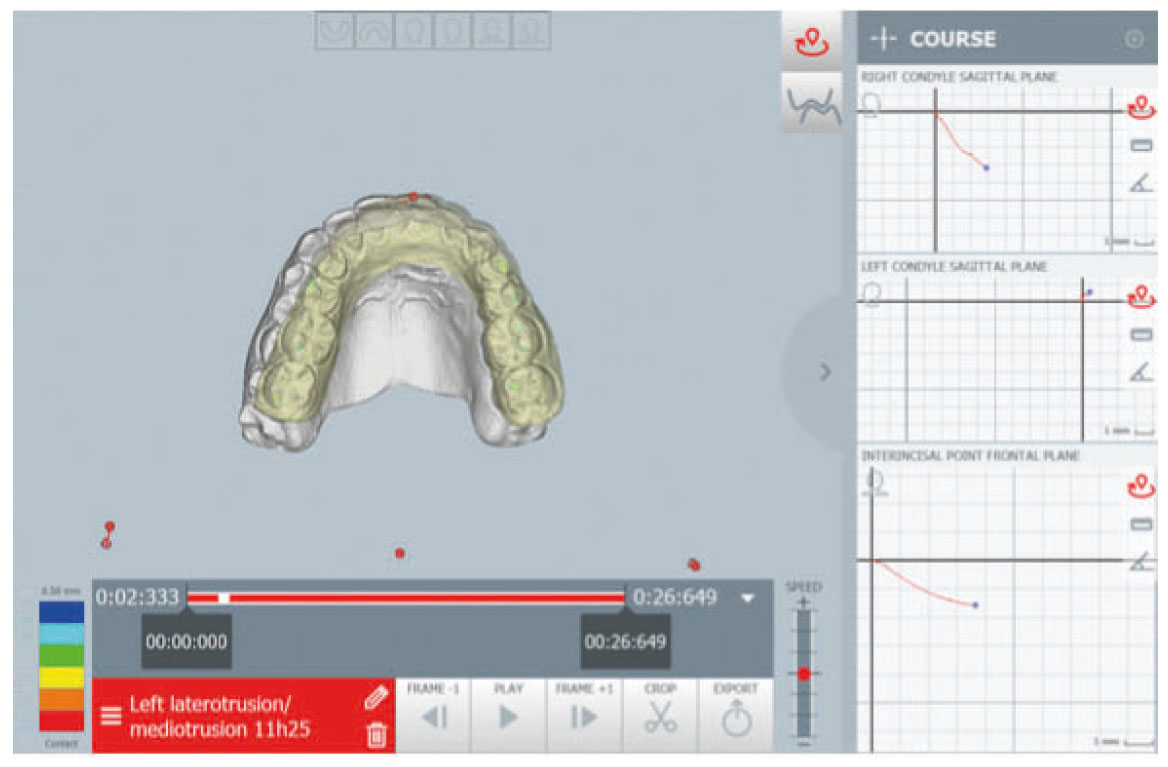Screen dimensions: 1168x767
Task: Click the orange contact distance swatch
Action: tap(61, 699)
